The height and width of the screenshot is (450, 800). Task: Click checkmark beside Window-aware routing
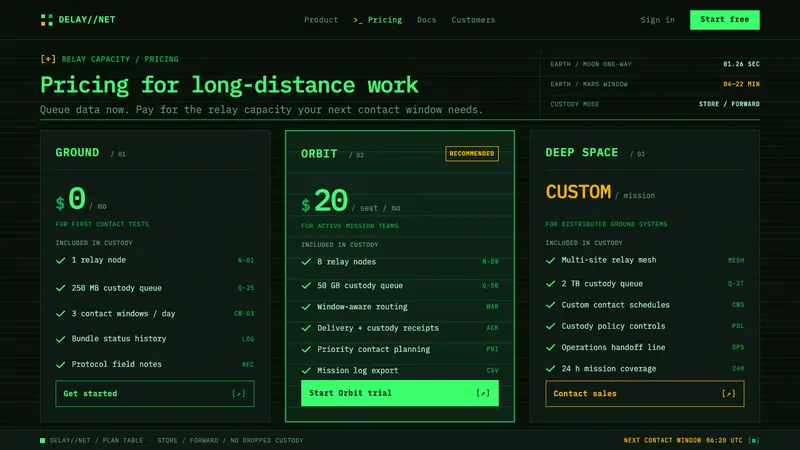point(306,307)
